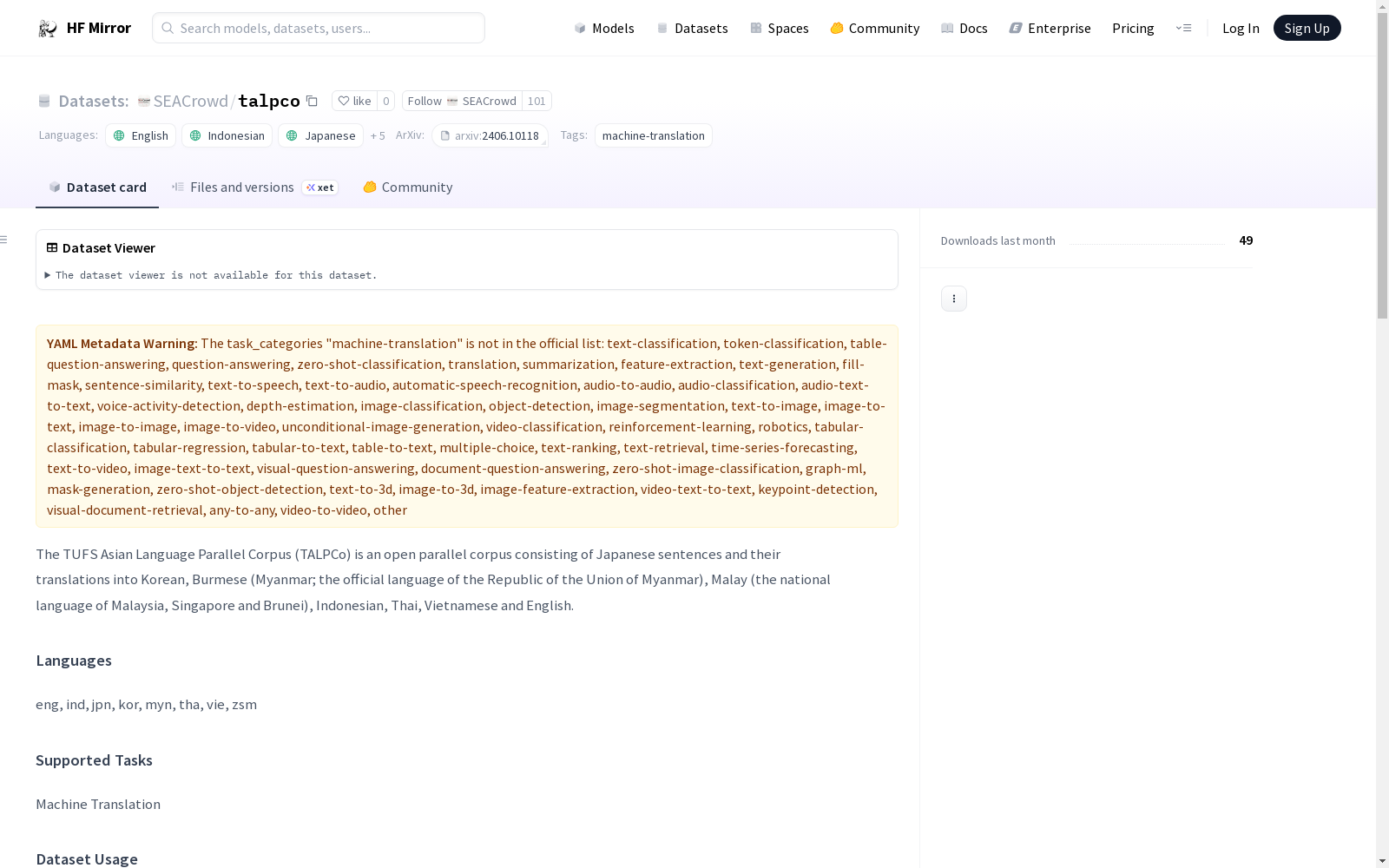Open the arxiv:2406.10118 tag
The image size is (1389, 868).
point(490,135)
